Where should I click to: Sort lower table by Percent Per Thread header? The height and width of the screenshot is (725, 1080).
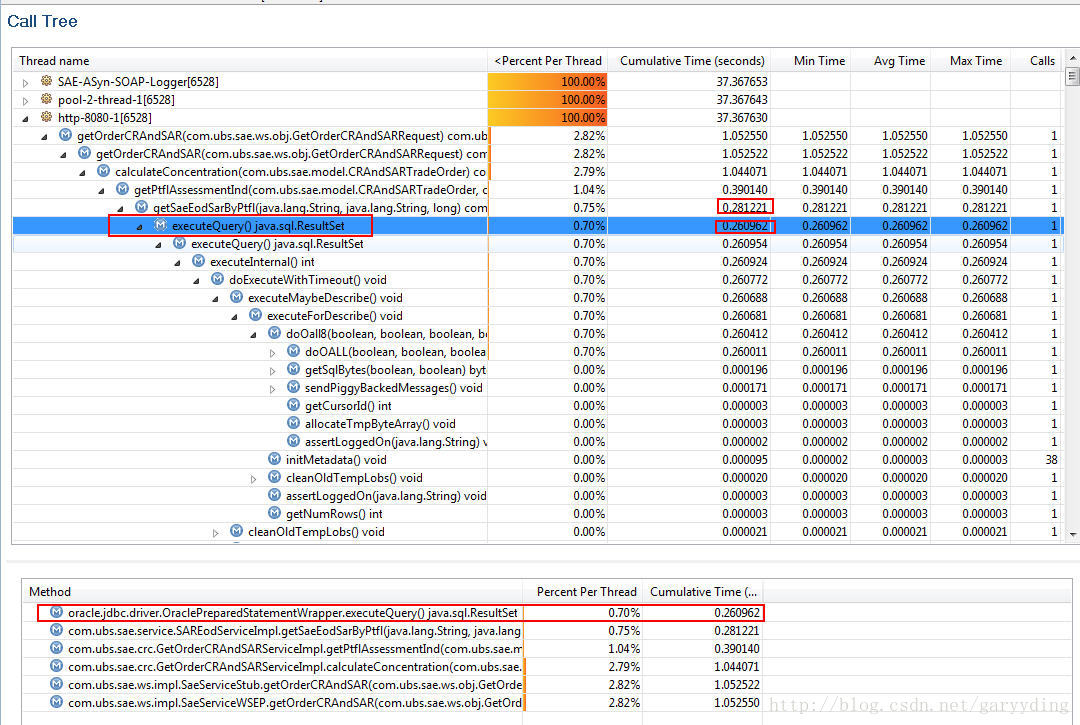tap(583, 591)
